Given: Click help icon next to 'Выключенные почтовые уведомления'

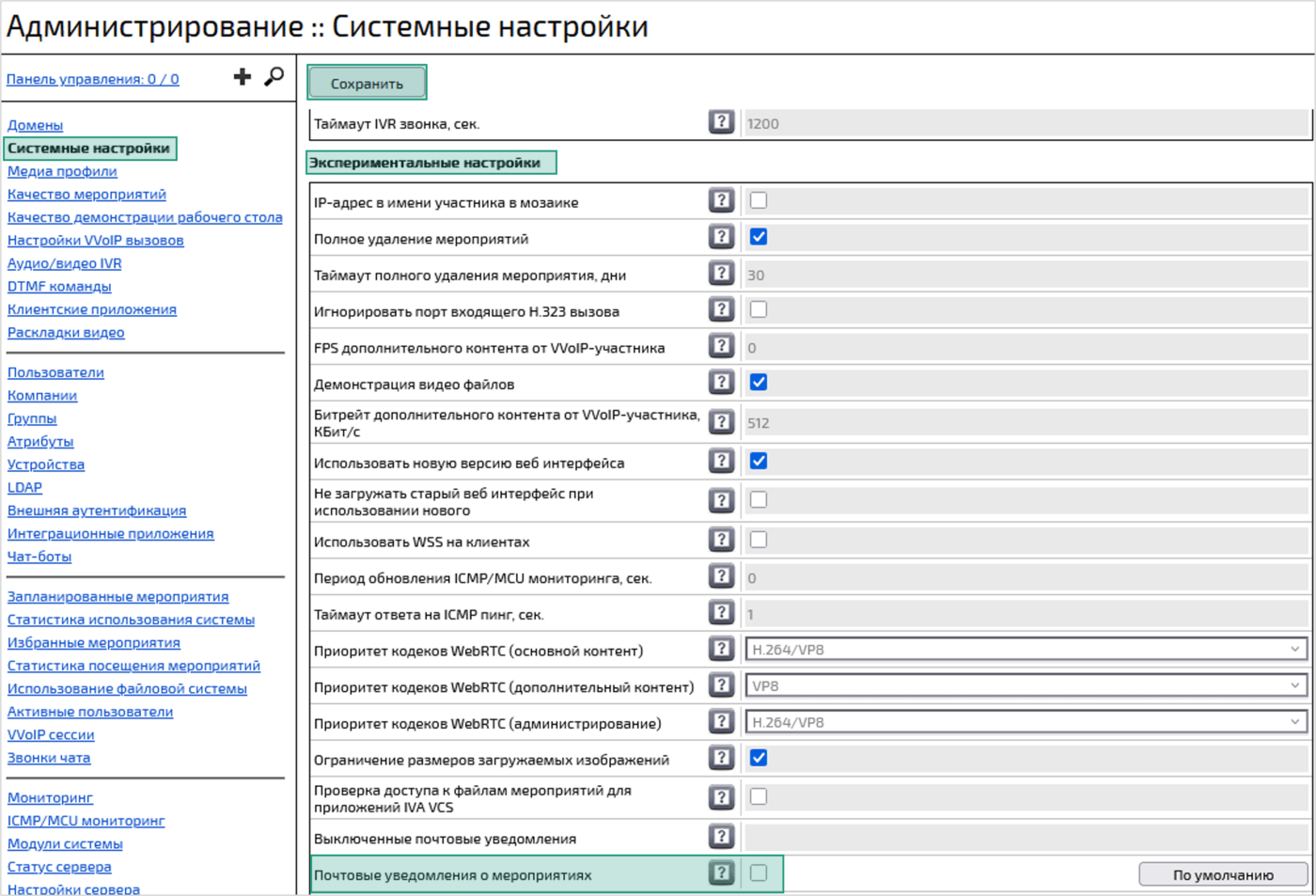Looking at the screenshot, I should coord(721,835).
